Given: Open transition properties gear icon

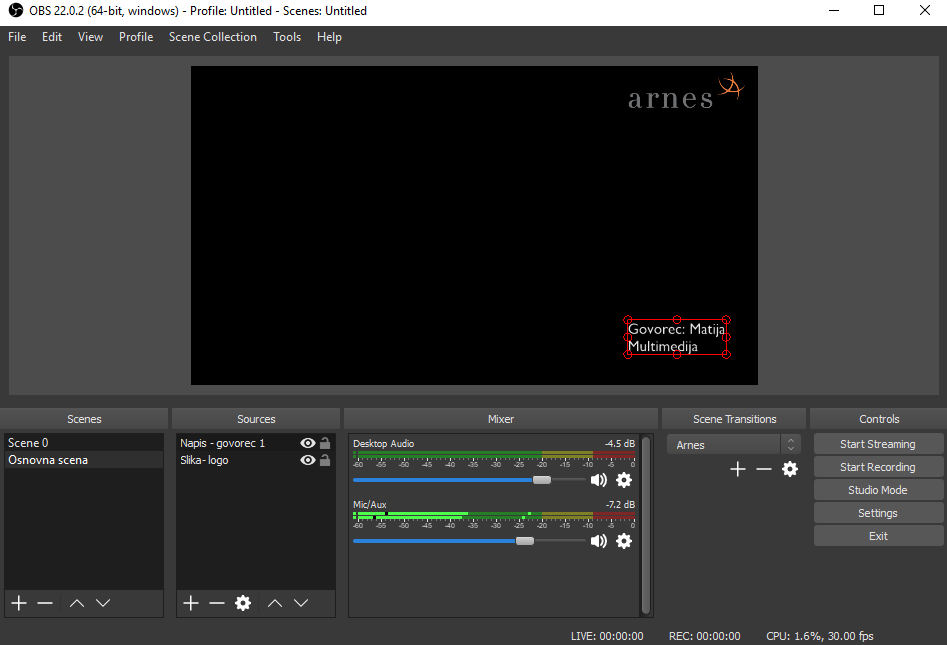Looking at the screenshot, I should coord(790,469).
